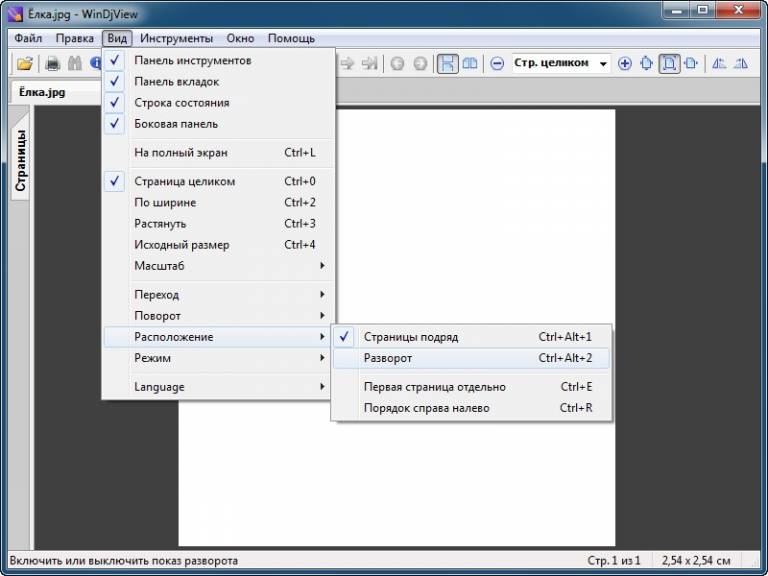Screen dimensions: 768x576
Task: Uncheck Панель инструментов menu item
Action: (x=218, y=60)
